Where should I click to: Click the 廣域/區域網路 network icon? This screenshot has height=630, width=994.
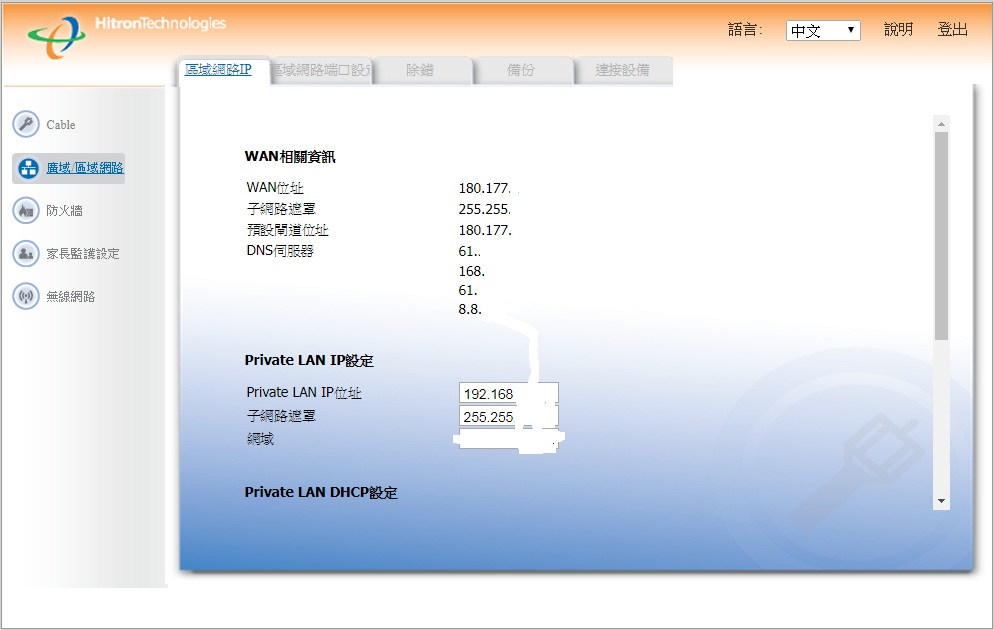click(x=29, y=169)
